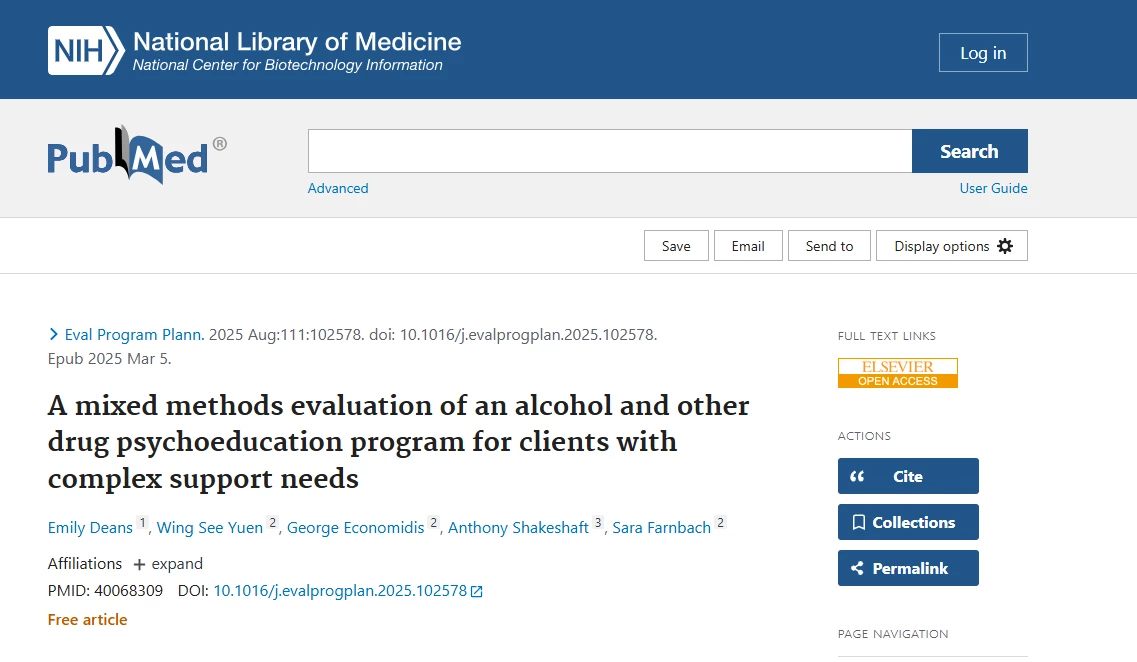This screenshot has width=1137, height=662.
Task: Open author Emily Deans link
Action: [x=90, y=528]
